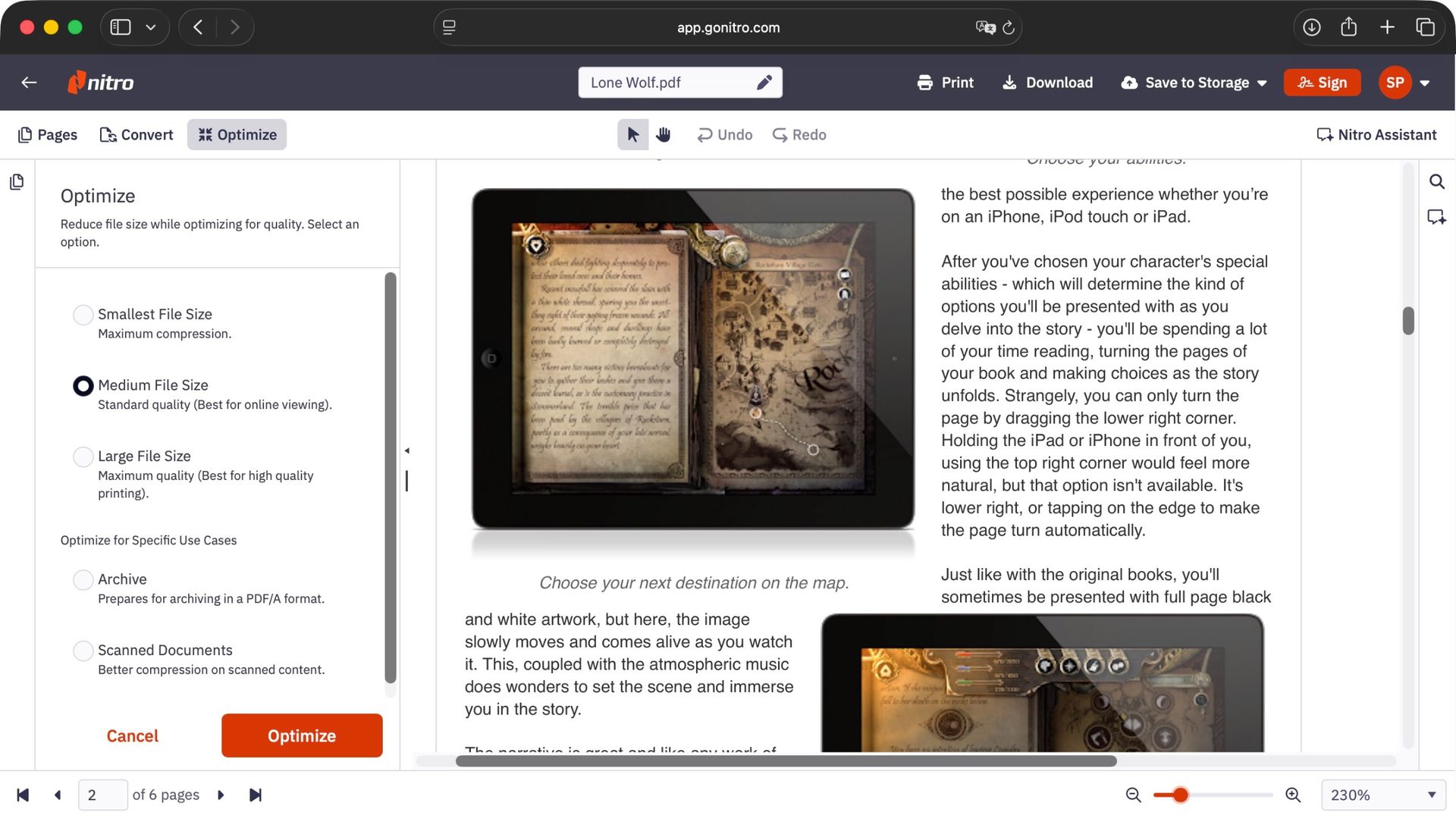Image resolution: width=1456 pixels, height=819 pixels.
Task: Go to the first page
Action: [x=23, y=795]
